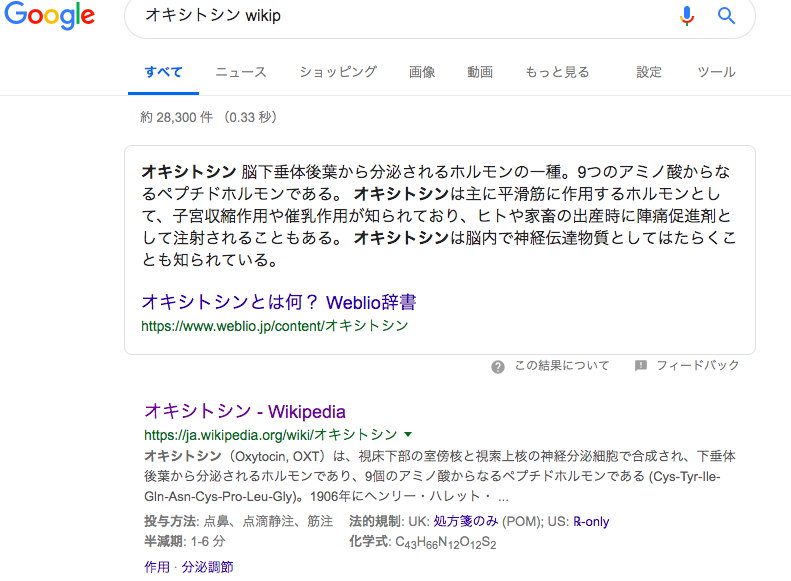Image resolution: width=791 pixels, height=581 pixels.
Task: Switch to the 画像 tab
Action: click(x=422, y=72)
